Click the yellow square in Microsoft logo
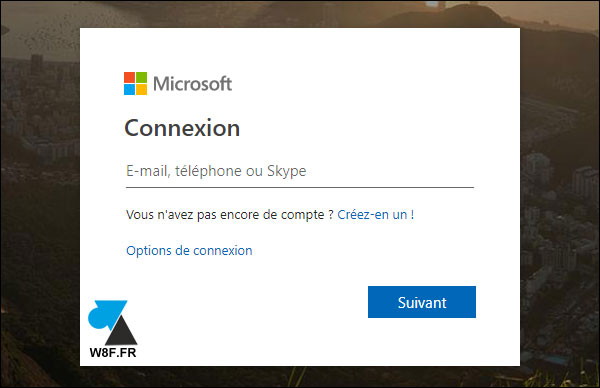Viewport: 600px width, 388px height. [142, 90]
